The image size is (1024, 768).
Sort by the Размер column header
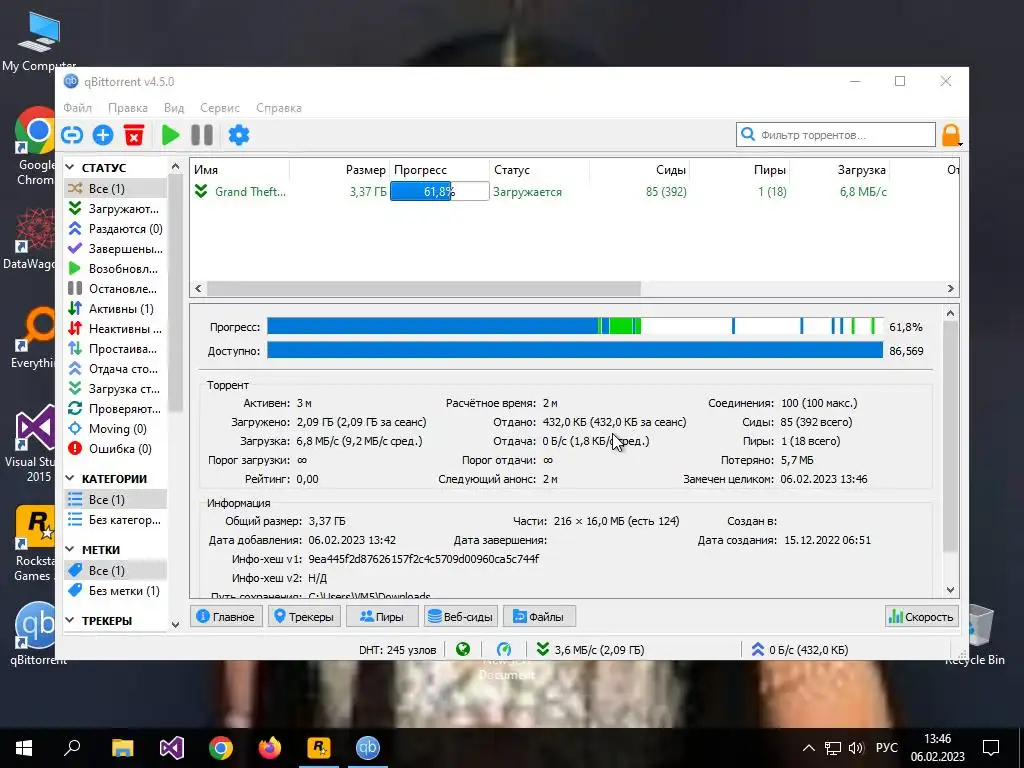(x=340, y=170)
